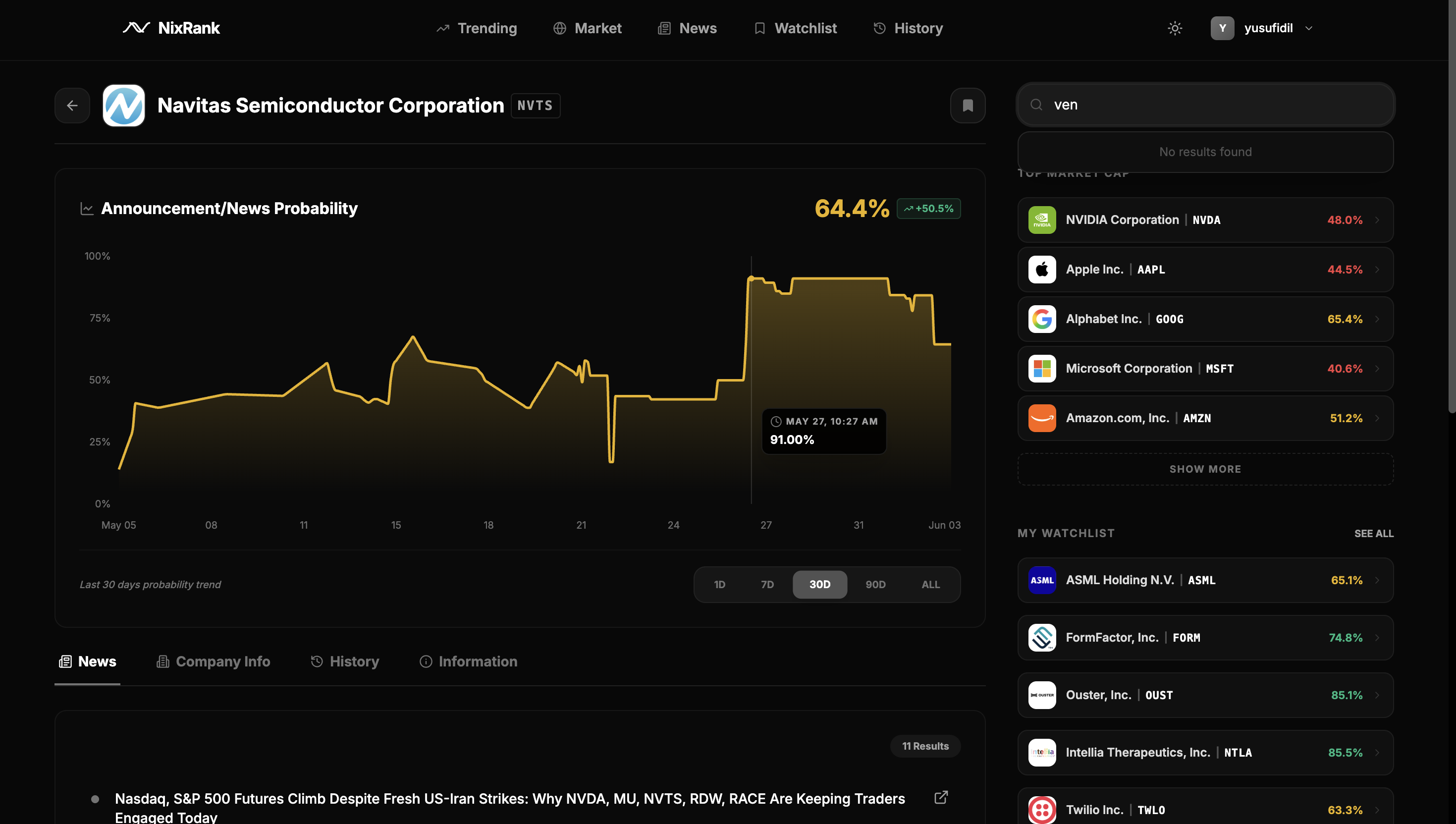
Task: Click the NVIDIA logo icon
Action: 1042,220
